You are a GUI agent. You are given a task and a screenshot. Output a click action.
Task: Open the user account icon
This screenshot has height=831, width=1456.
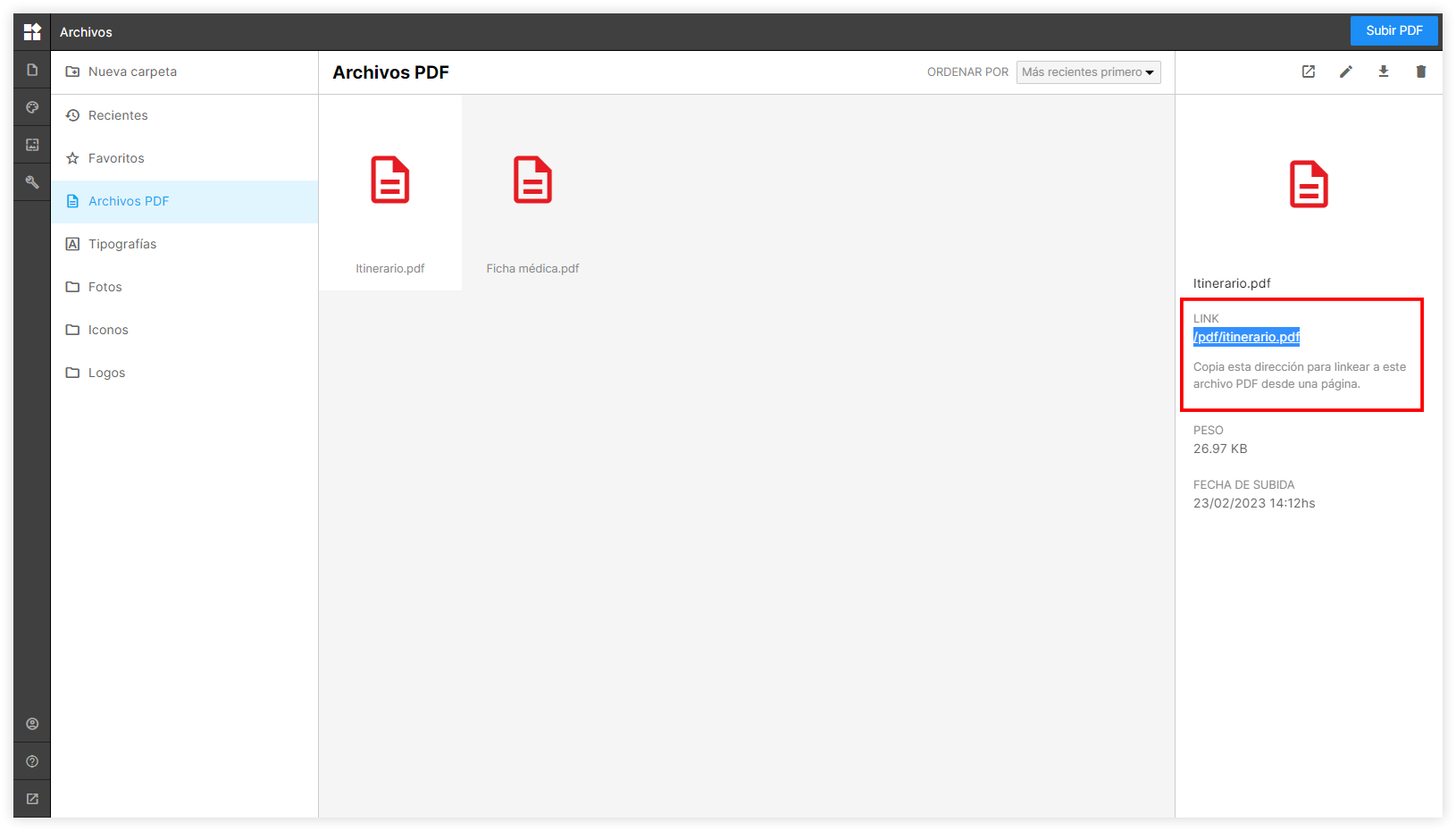coord(32,724)
